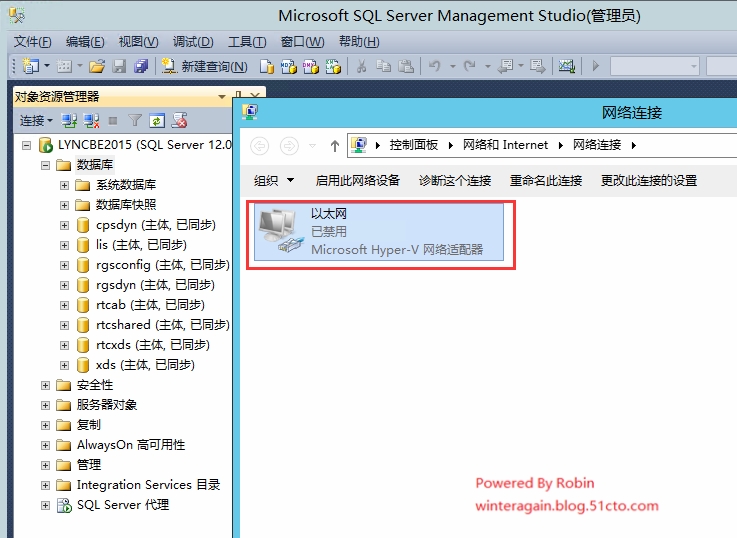Click the Database Engine Query icon
This screenshot has height=538, width=737.
click(x=267, y=66)
